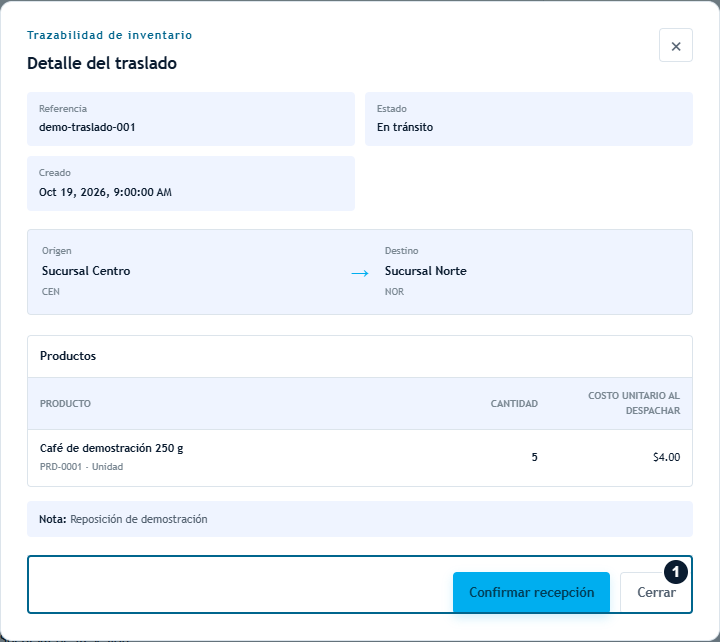Click the Estado field label
This screenshot has width=720, height=642.
(392, 108)
